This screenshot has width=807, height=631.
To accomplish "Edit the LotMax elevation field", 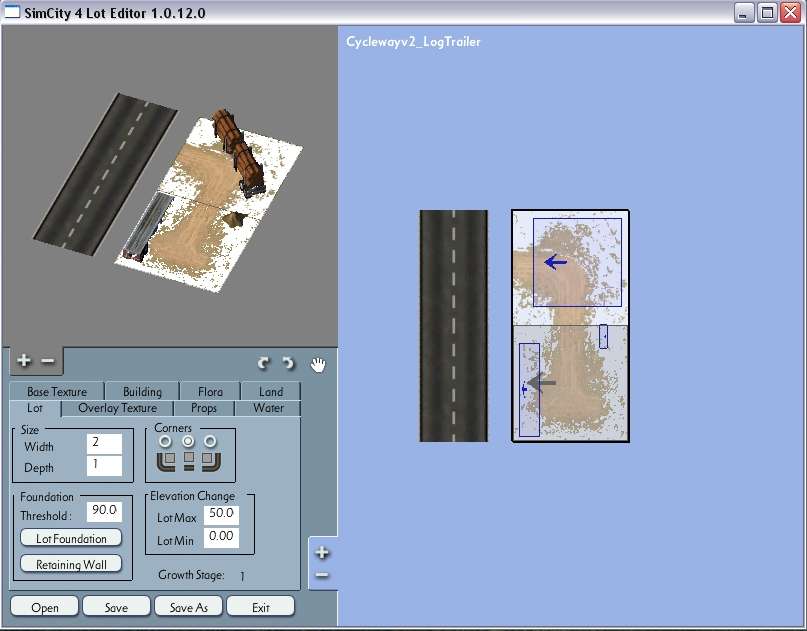I will (221, 514).
